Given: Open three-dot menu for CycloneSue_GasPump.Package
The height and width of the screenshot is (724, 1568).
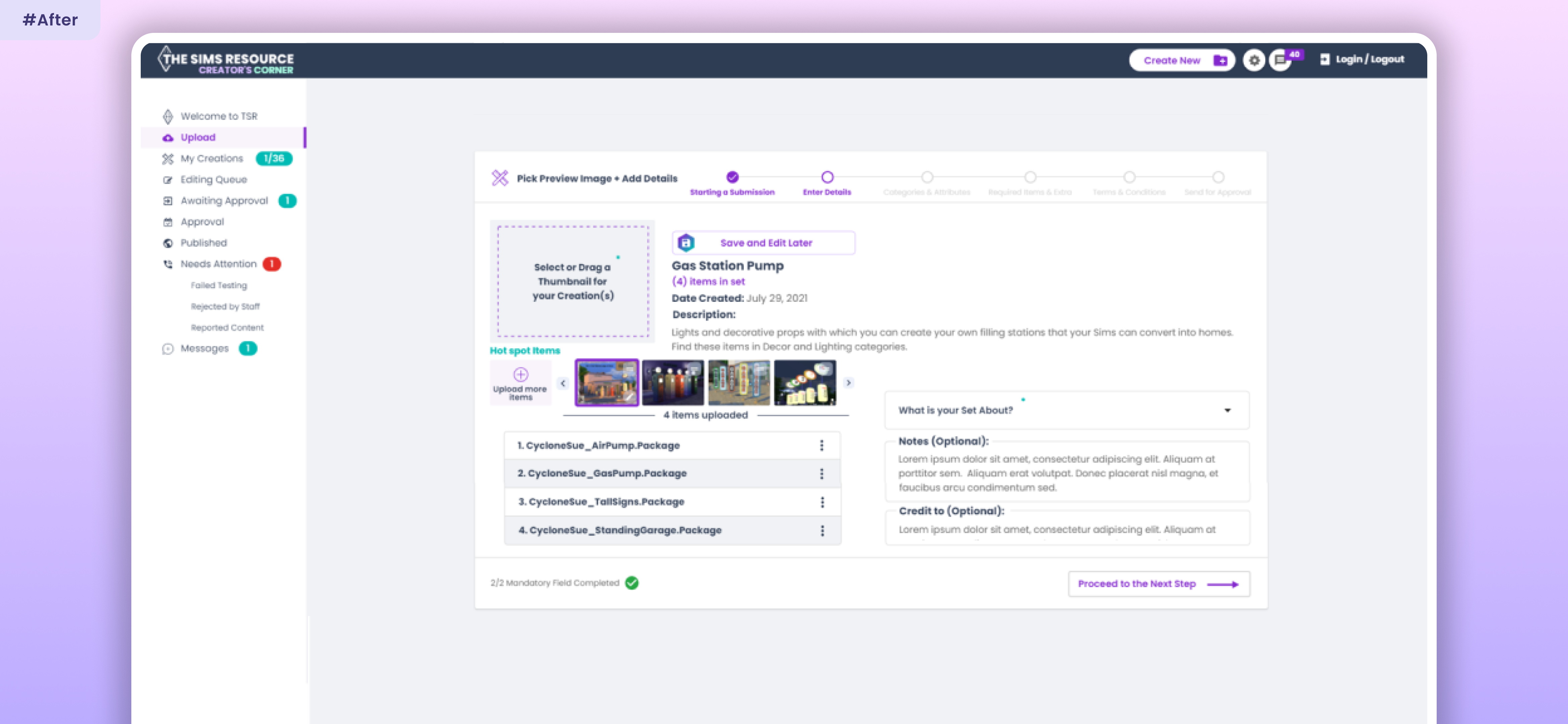Looking at the screenshot, I should 821,473.
